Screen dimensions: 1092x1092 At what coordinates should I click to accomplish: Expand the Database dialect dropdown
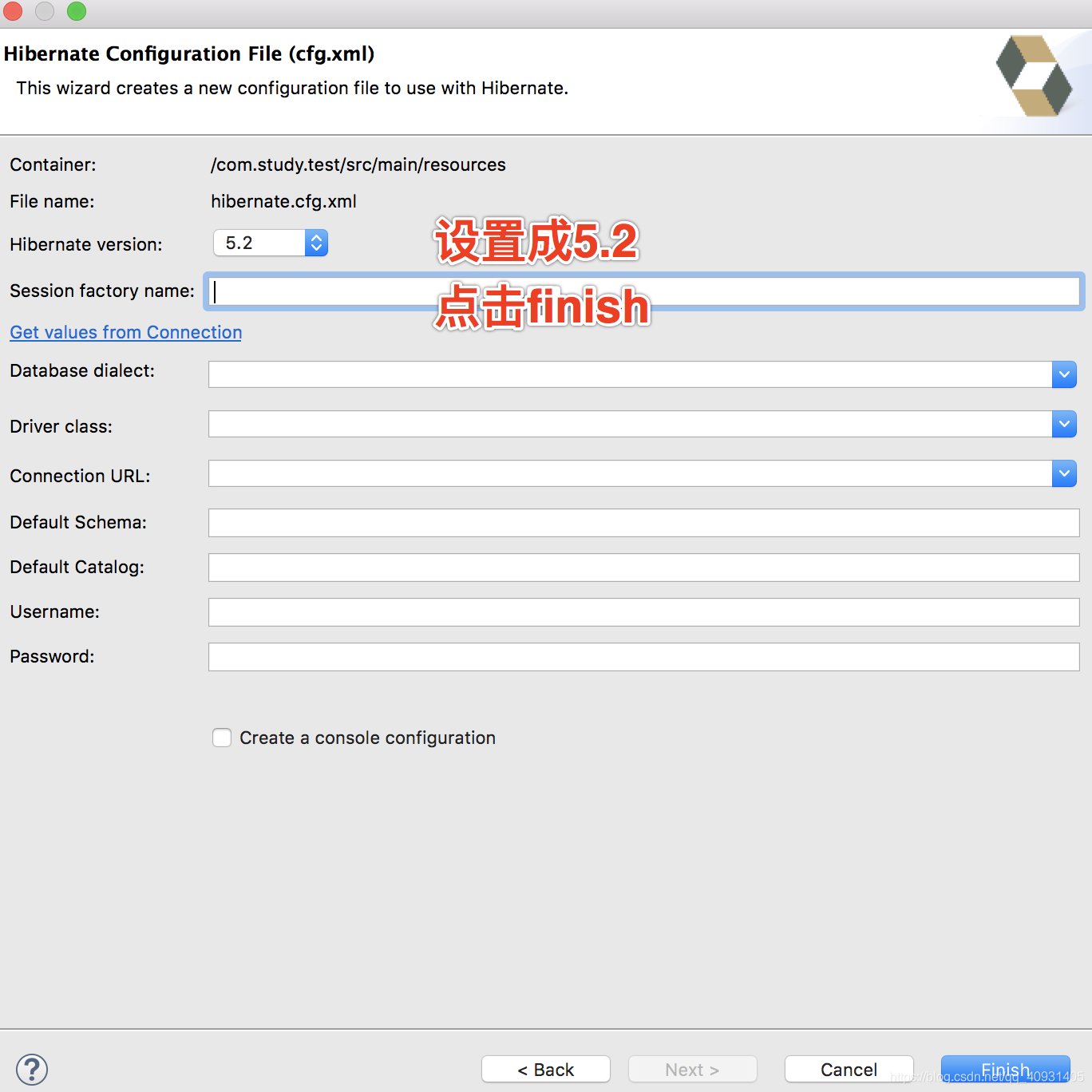(1064, 374)
